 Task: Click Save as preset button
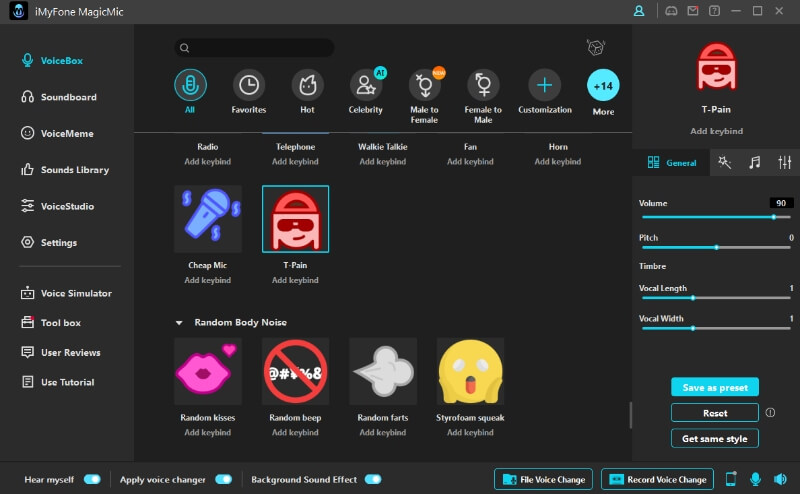[x=715, y=387]
